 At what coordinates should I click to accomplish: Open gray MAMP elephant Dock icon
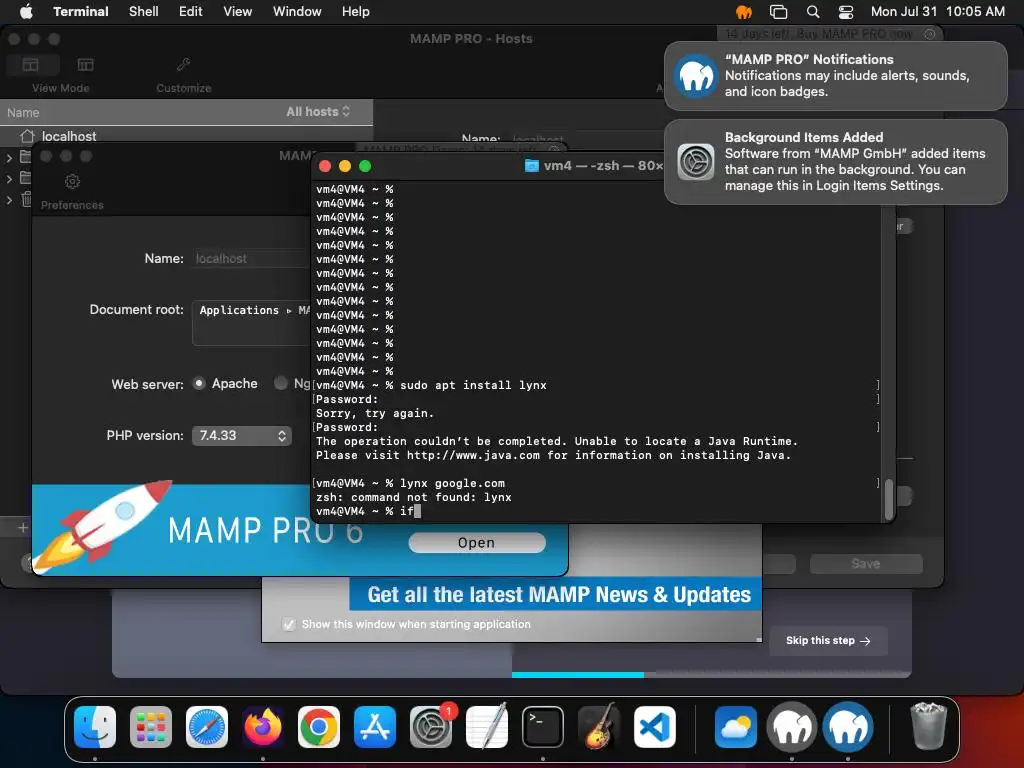792,727
